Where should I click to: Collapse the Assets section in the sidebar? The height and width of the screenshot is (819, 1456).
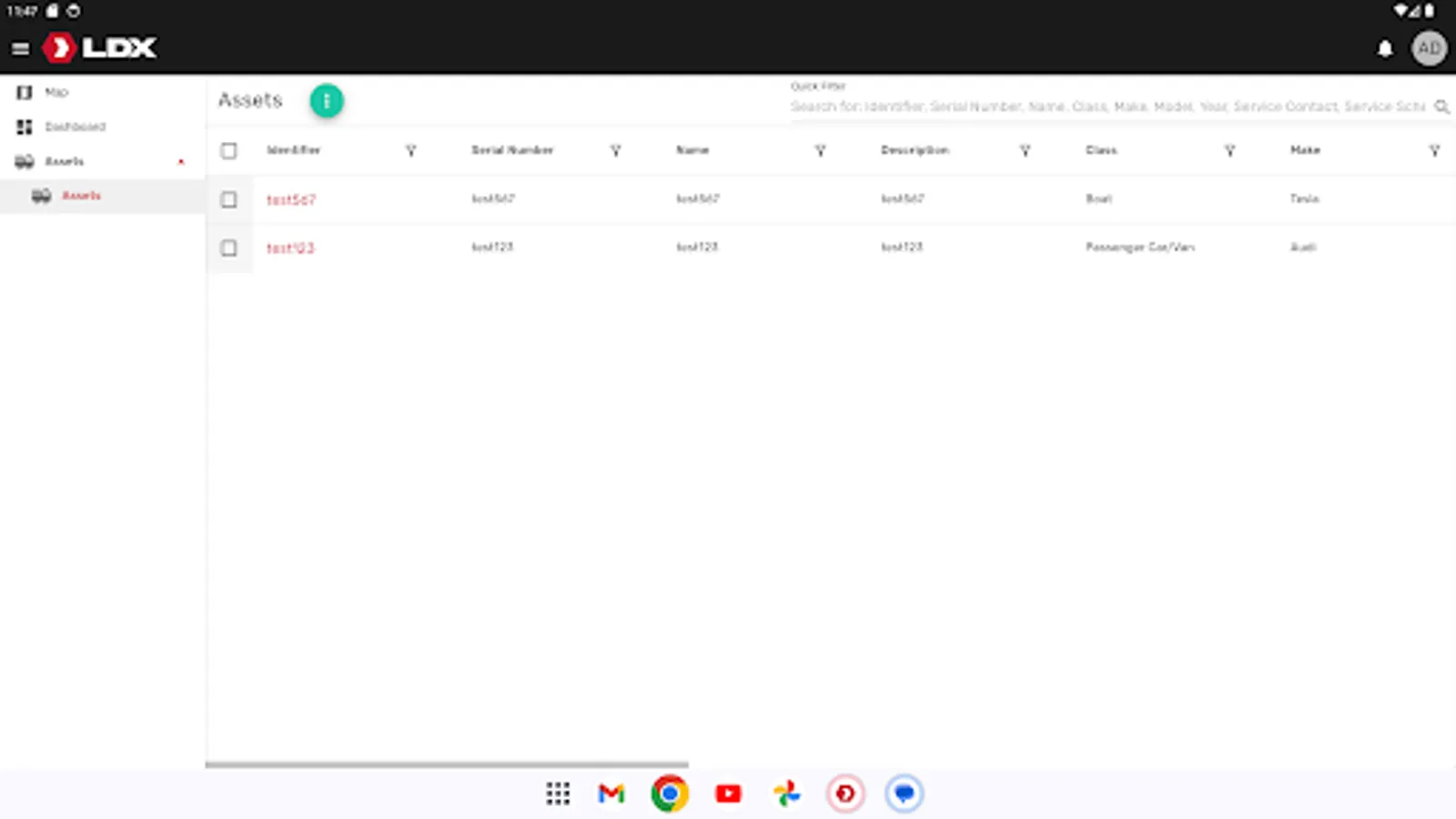tap(180, 161)
